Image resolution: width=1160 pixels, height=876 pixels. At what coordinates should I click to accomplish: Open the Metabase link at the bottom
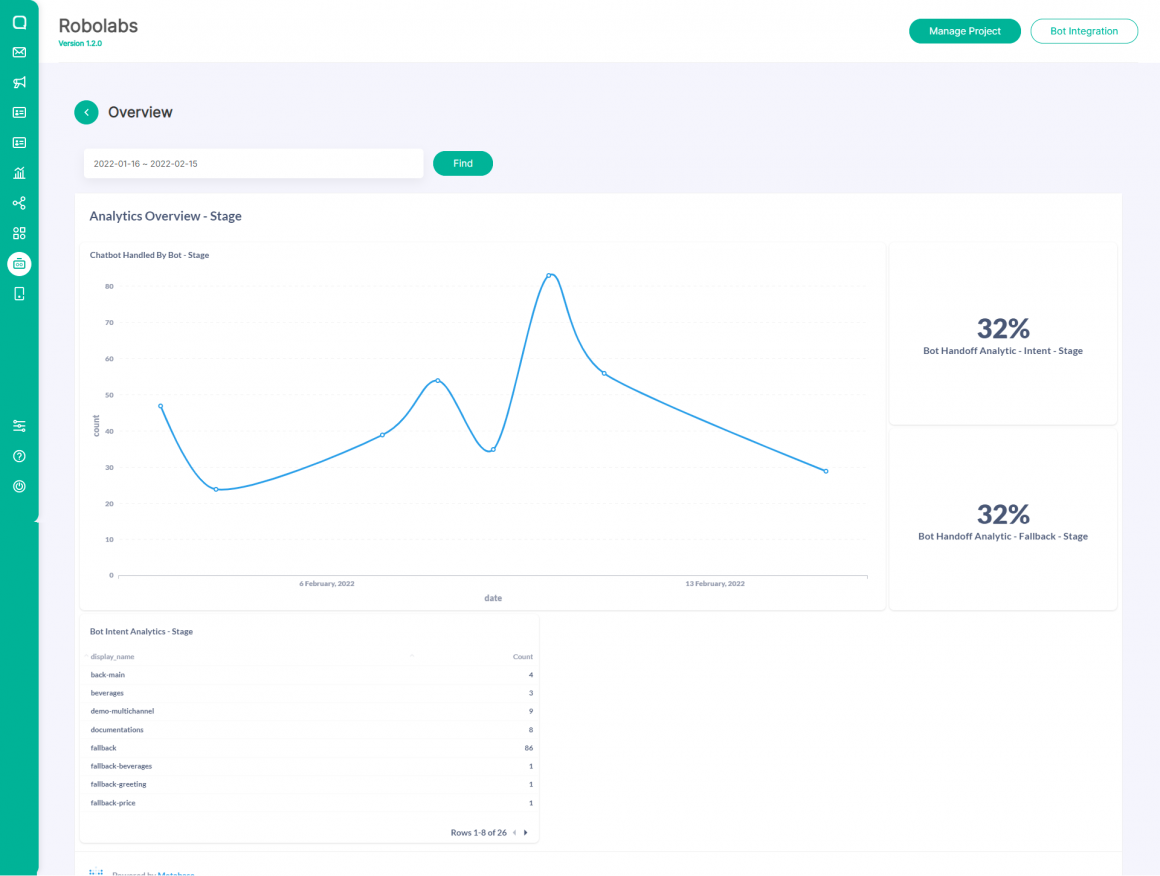[x=176, y=873]
